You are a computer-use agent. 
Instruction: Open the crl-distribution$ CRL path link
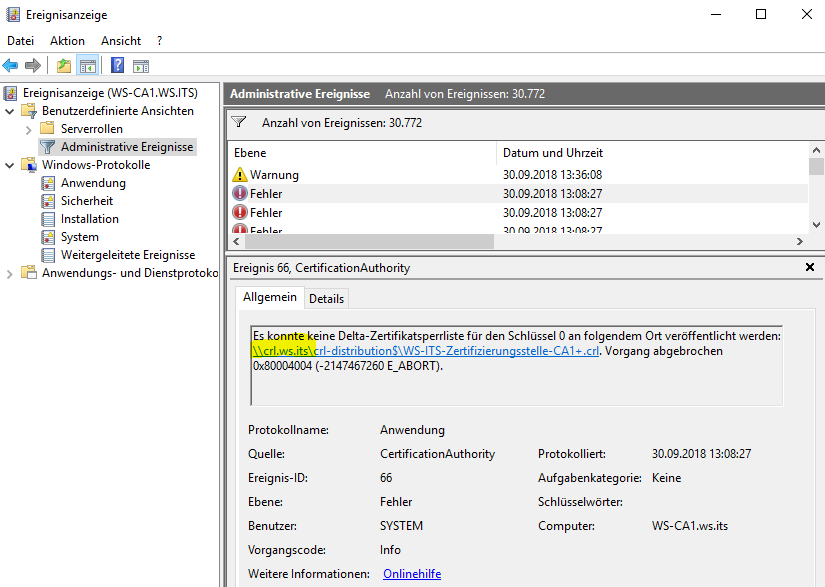pos(425,351)
